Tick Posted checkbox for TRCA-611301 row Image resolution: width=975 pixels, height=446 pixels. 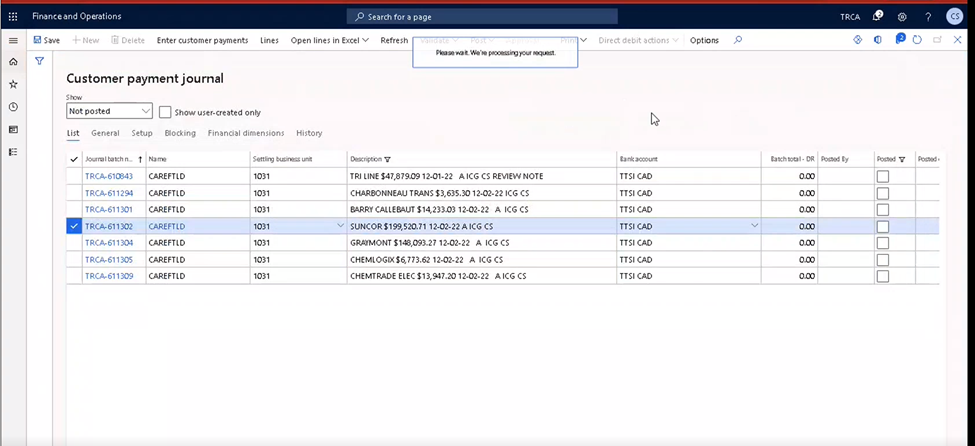point(882,210)
